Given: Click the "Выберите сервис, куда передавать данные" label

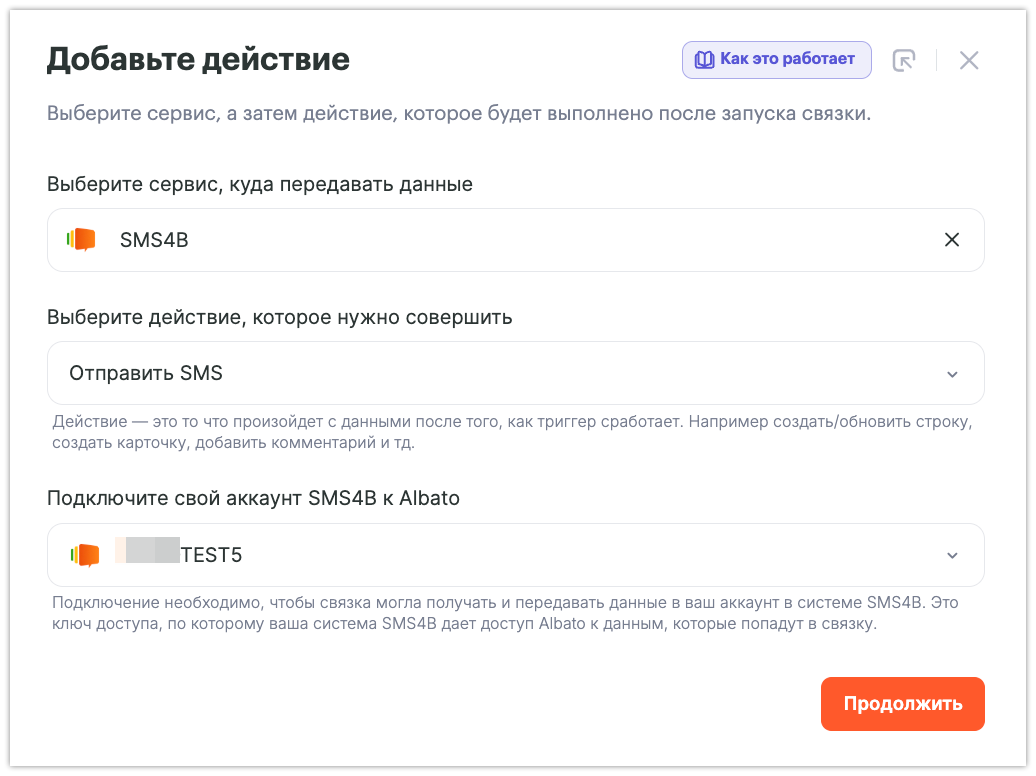Looking at the screenshot, I should coord(260,184).
